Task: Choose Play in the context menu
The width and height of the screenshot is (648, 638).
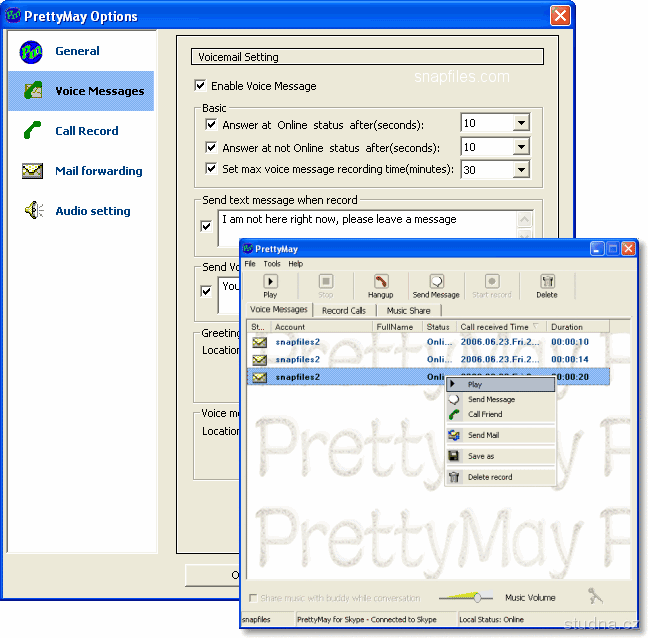Action: click(x=500, y=384)
